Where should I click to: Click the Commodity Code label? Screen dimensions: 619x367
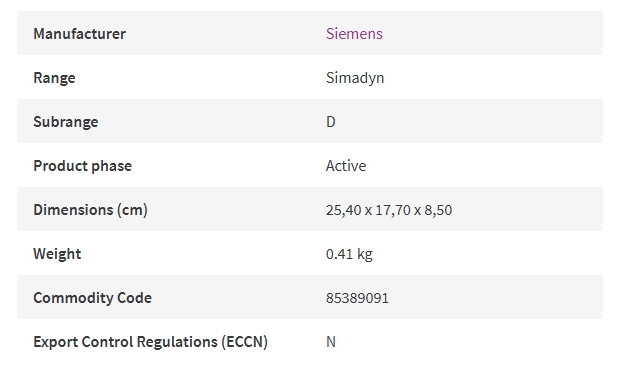pyautogui.click(x=92, y=298)
